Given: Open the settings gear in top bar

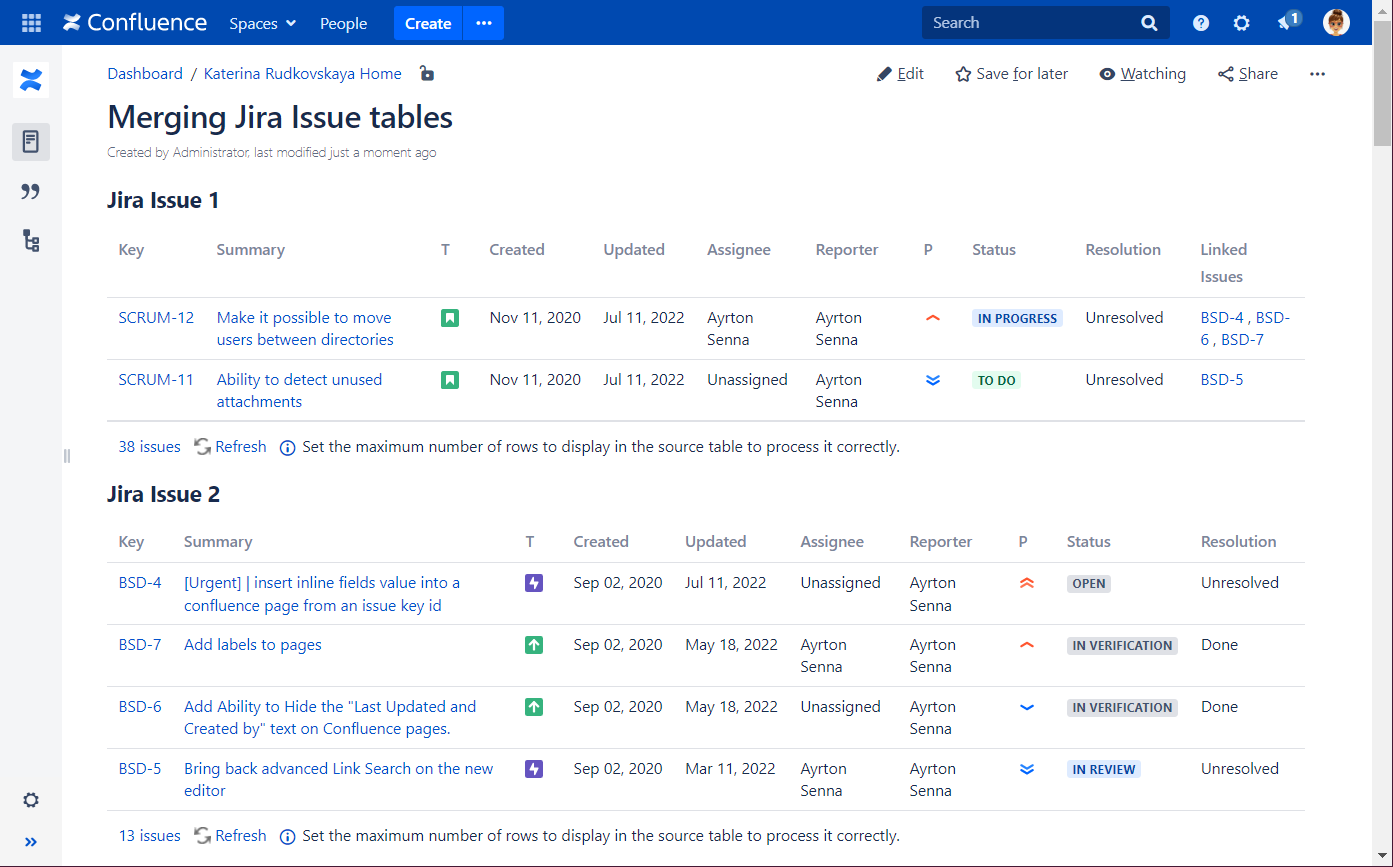Looking at the screenshot, I should coord(1241,23).
